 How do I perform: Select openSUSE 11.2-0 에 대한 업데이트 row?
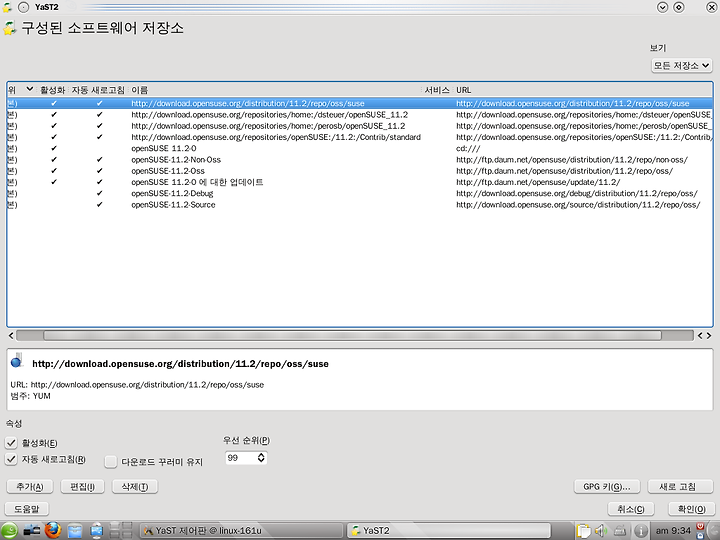[360, 182]
